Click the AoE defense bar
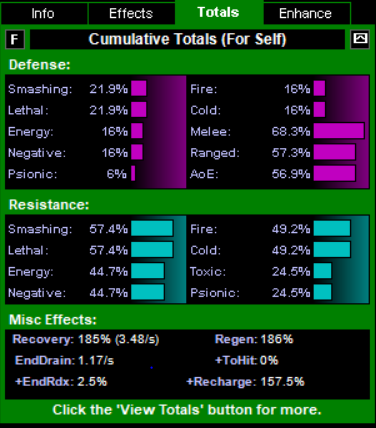 pyautogui.click(x=335, y=174)
